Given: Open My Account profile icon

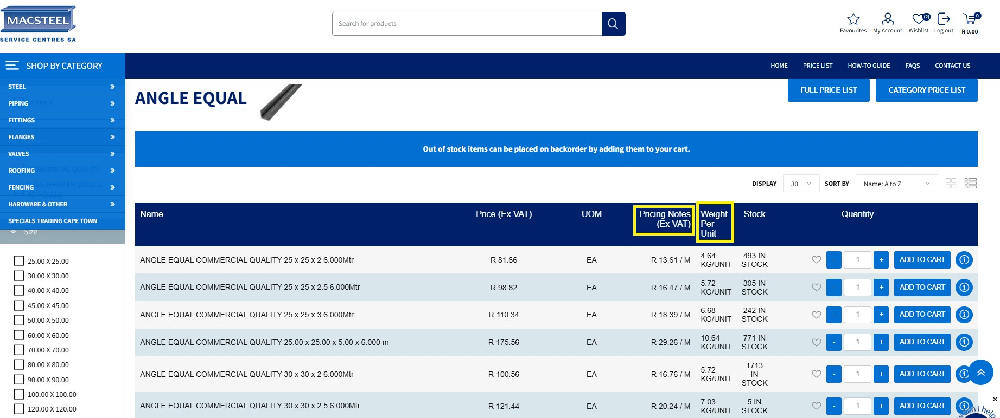Looking at the screenshot, I should point(887,19).
